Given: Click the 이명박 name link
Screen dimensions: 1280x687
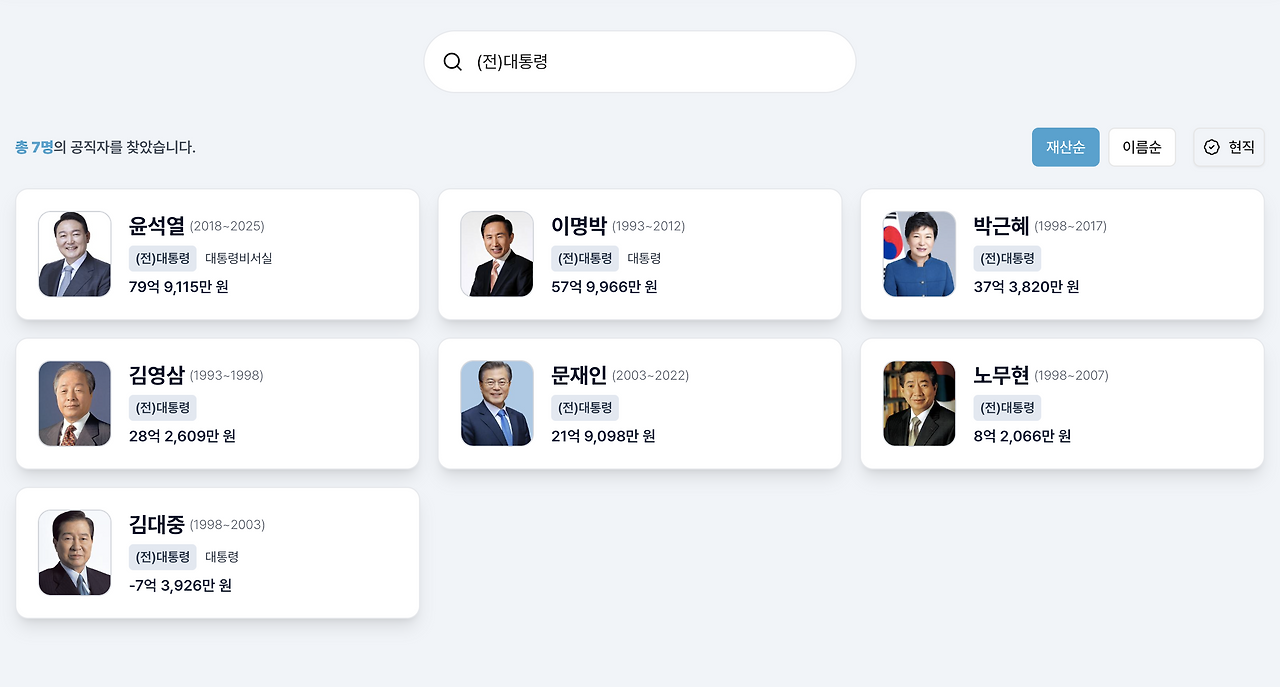Looking at the screenshot, I should point(579,226).
